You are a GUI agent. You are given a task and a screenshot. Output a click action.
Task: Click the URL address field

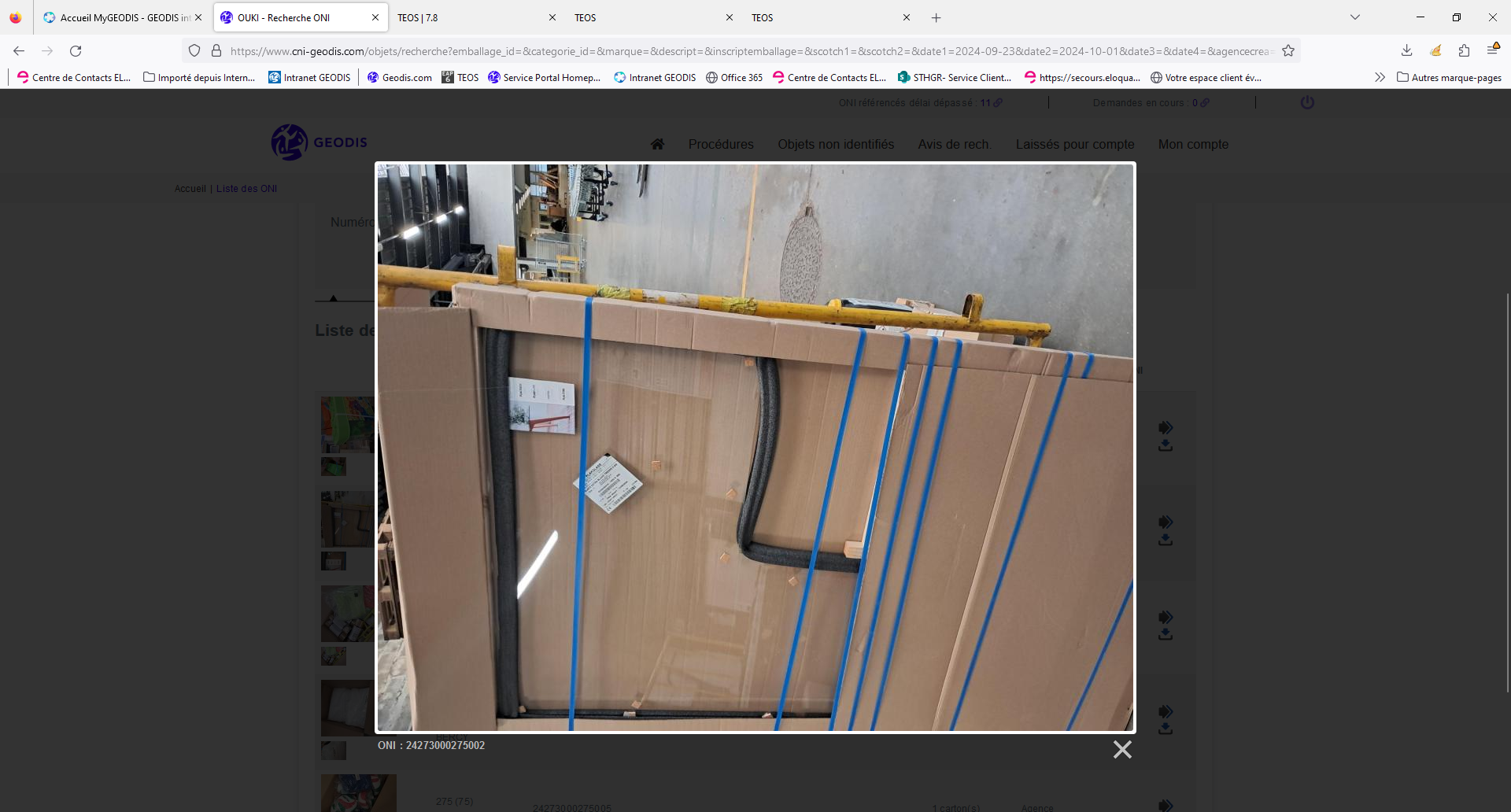748,51
